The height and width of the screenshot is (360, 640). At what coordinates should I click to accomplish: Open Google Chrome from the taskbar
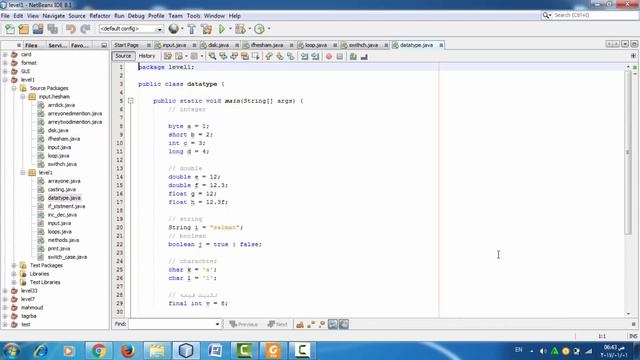[98, 351]
